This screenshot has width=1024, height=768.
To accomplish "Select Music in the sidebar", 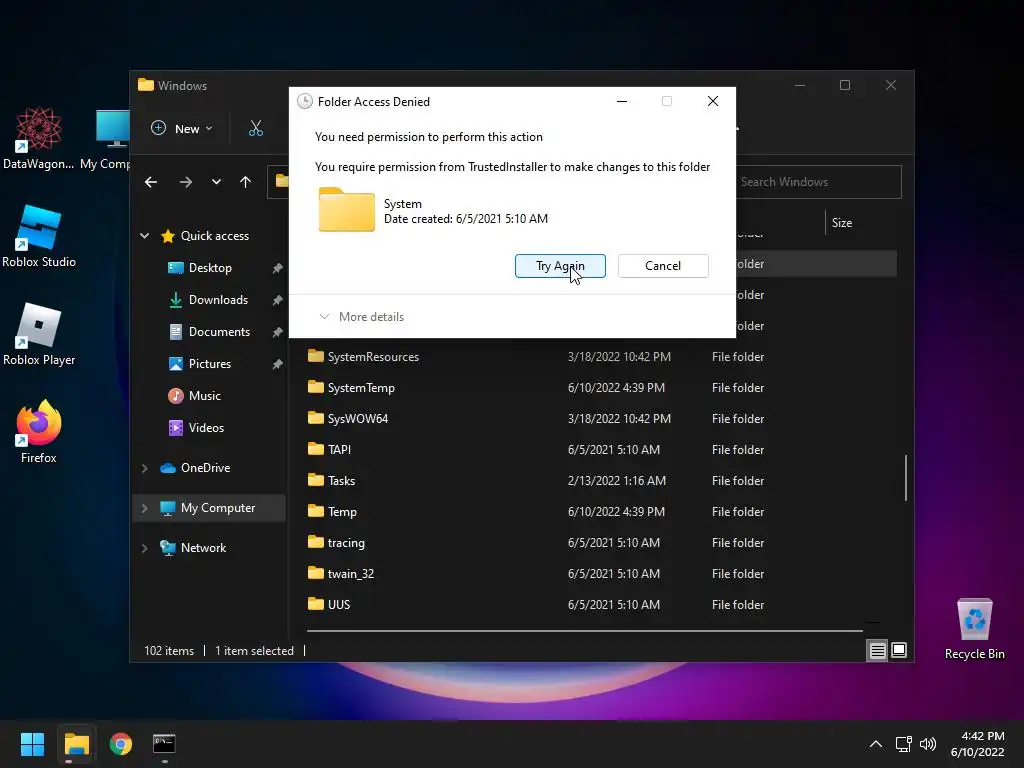I will point(204,396).
